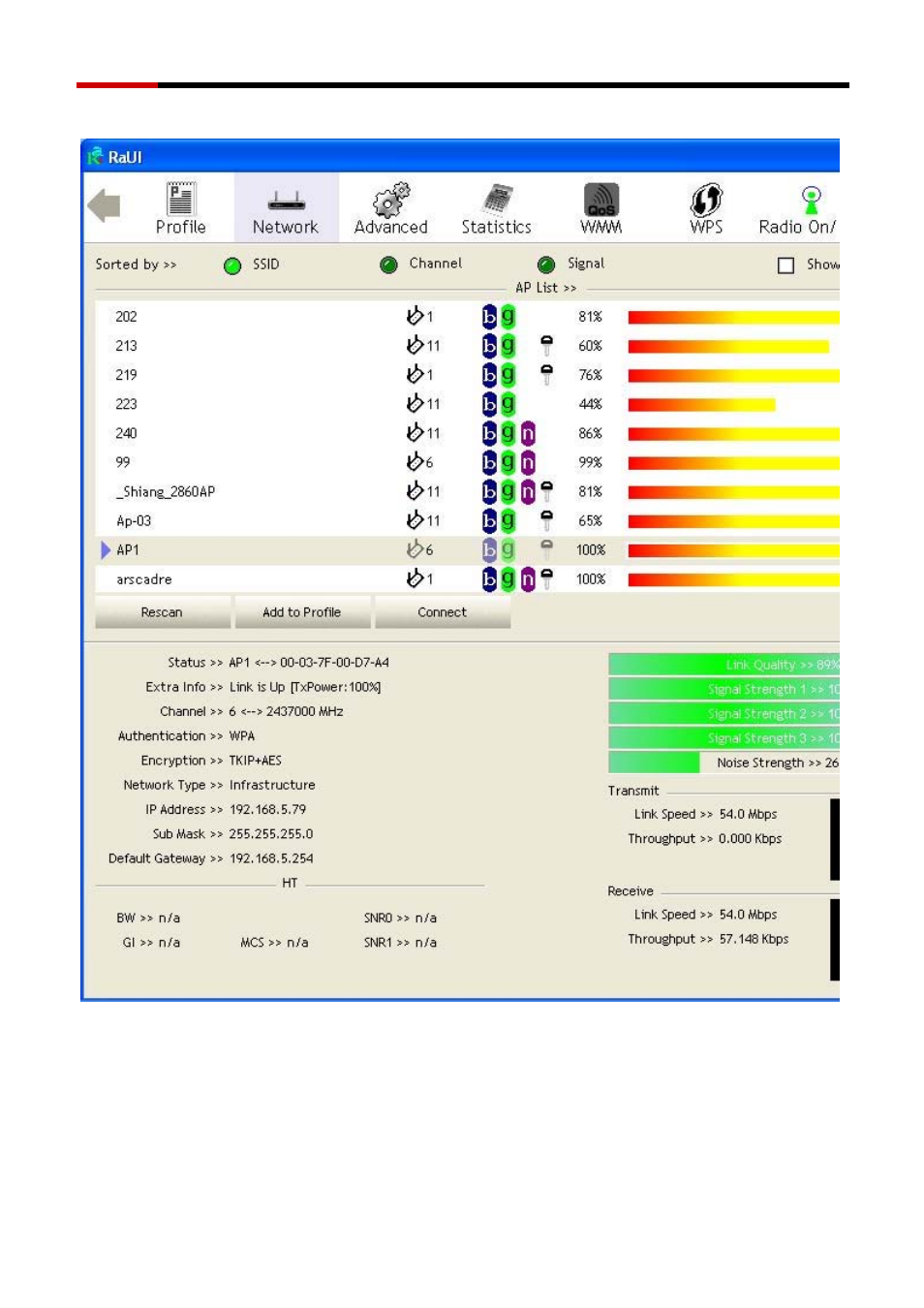Sort the AP list by Signal
Image resolution: width=924 pixels, height=1308 pixels.
pos(546,265)
